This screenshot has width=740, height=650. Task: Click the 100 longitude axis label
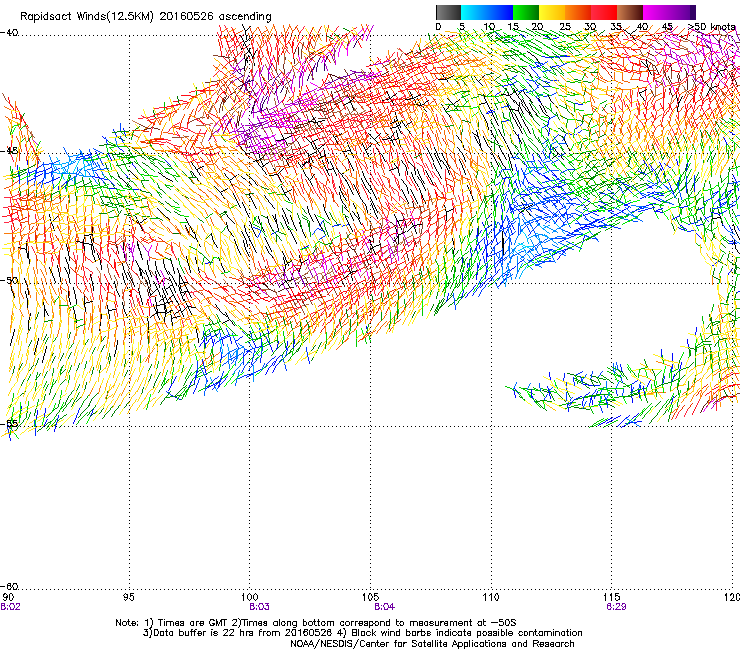pyautogui.click(x=250, y=597)
